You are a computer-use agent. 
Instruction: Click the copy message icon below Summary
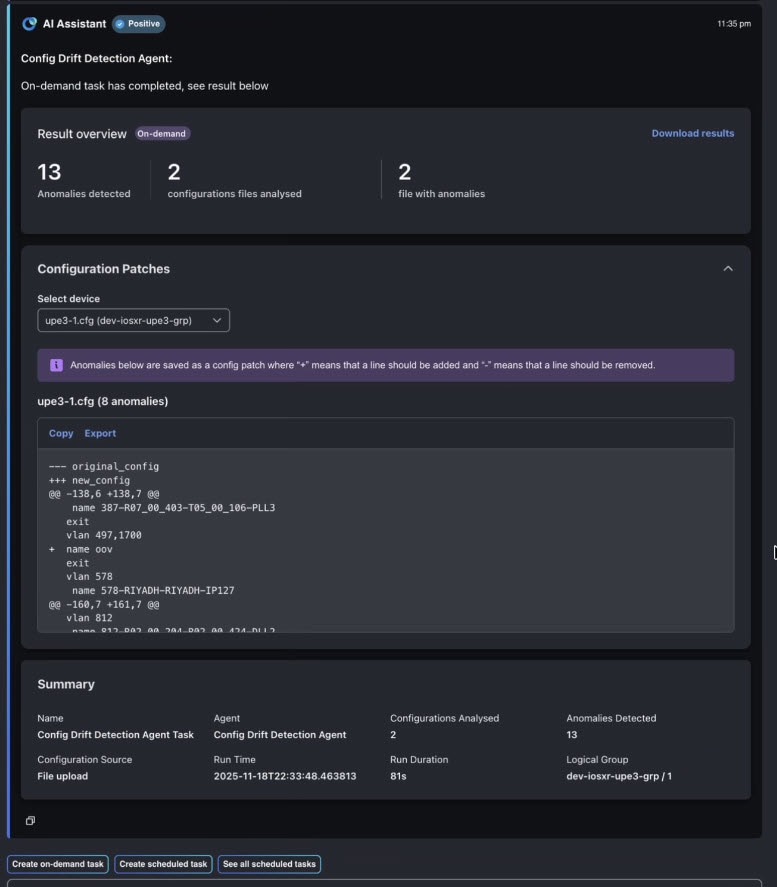31,820
